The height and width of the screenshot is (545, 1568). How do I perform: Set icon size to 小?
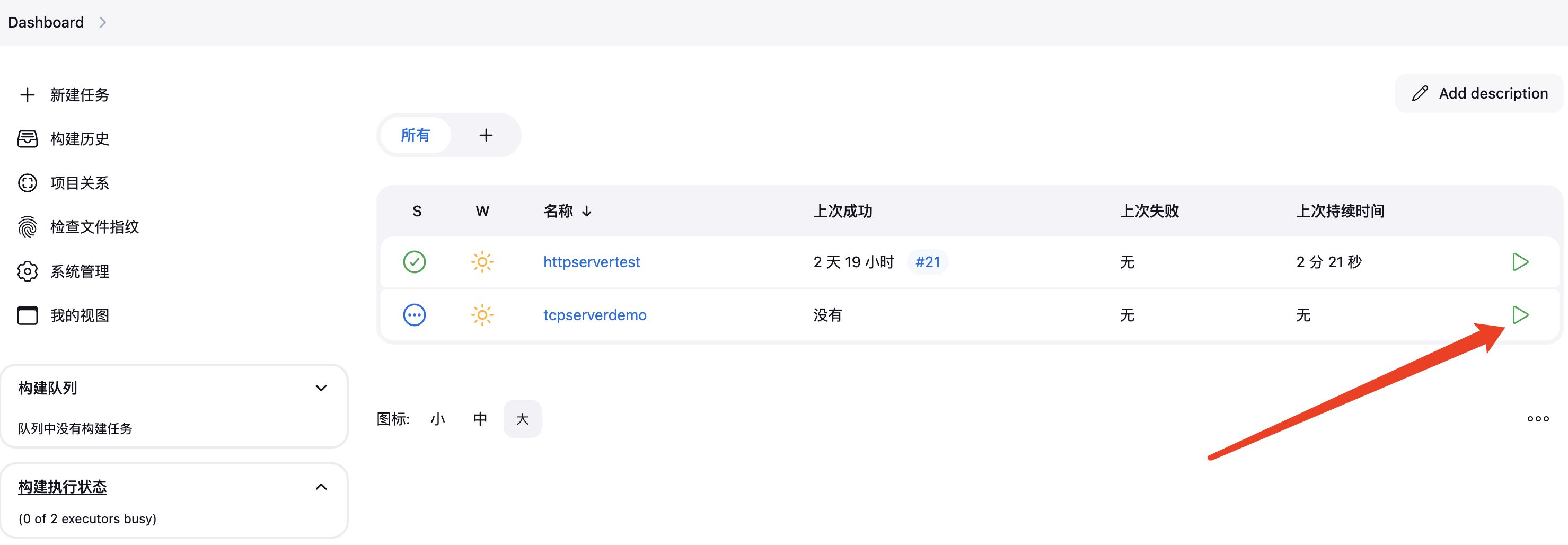click(438, 419)
